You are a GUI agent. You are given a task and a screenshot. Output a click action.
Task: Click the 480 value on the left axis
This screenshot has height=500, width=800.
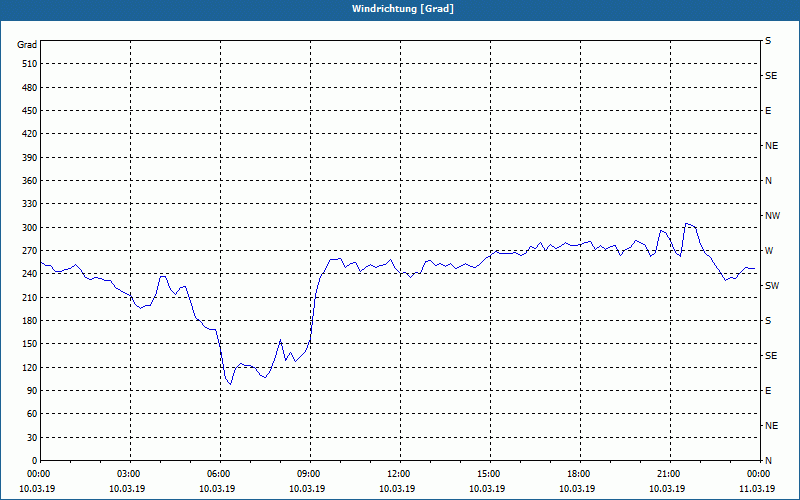click(x=29, y=87)
